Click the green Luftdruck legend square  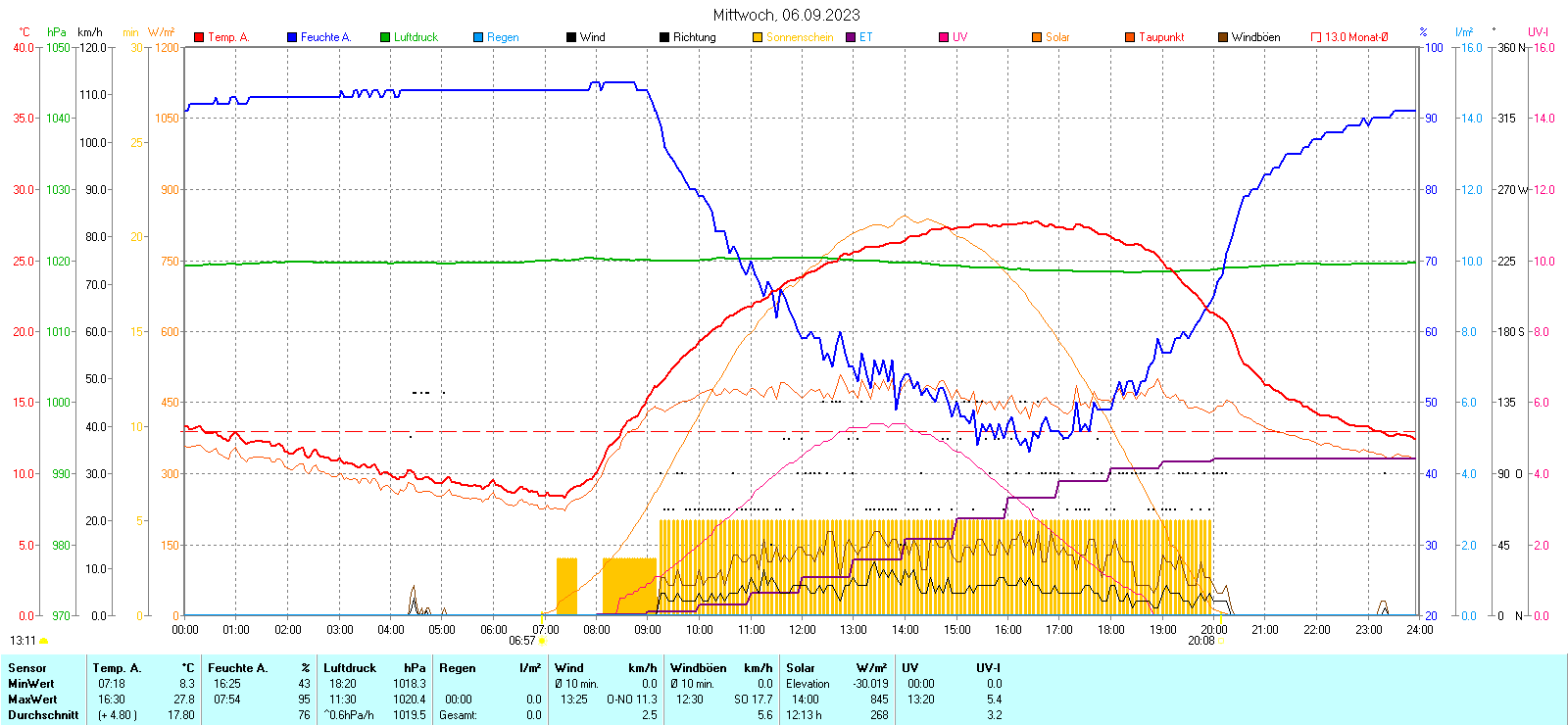click(385, 37)
